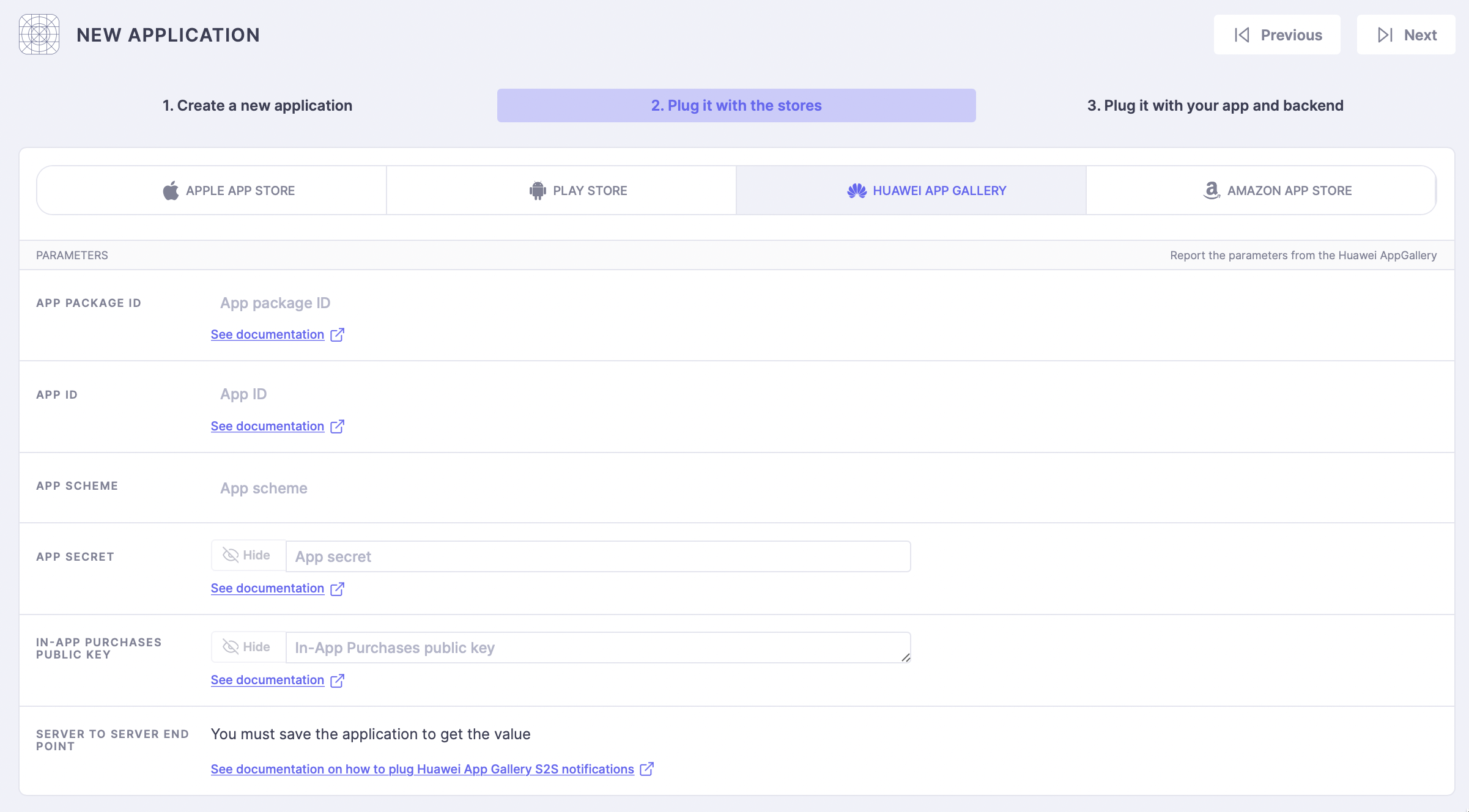Click the textarea resize handle on public key
Image resolution: width=1469 pixels, height=812 pixels.
click(906, 657)
